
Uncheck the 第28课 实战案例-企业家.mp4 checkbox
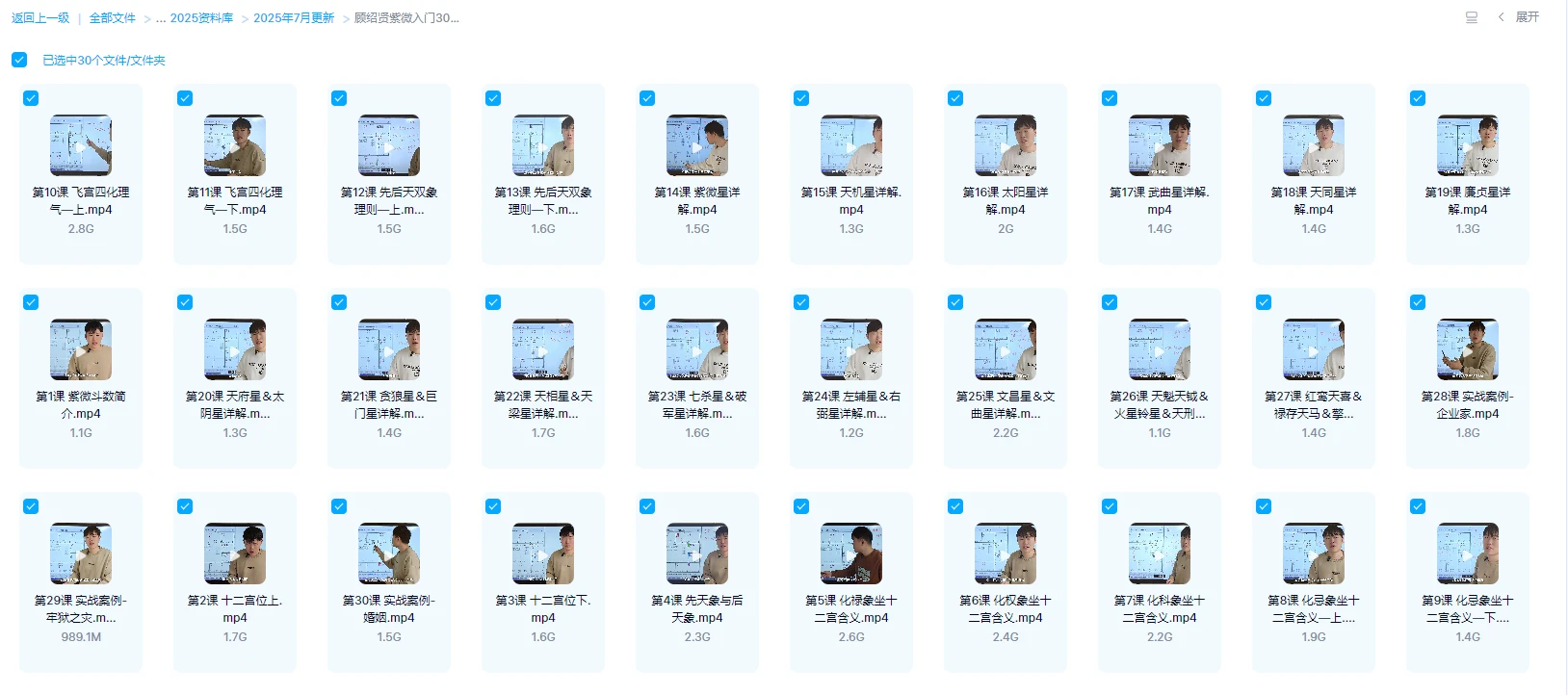pos(1418,302)
